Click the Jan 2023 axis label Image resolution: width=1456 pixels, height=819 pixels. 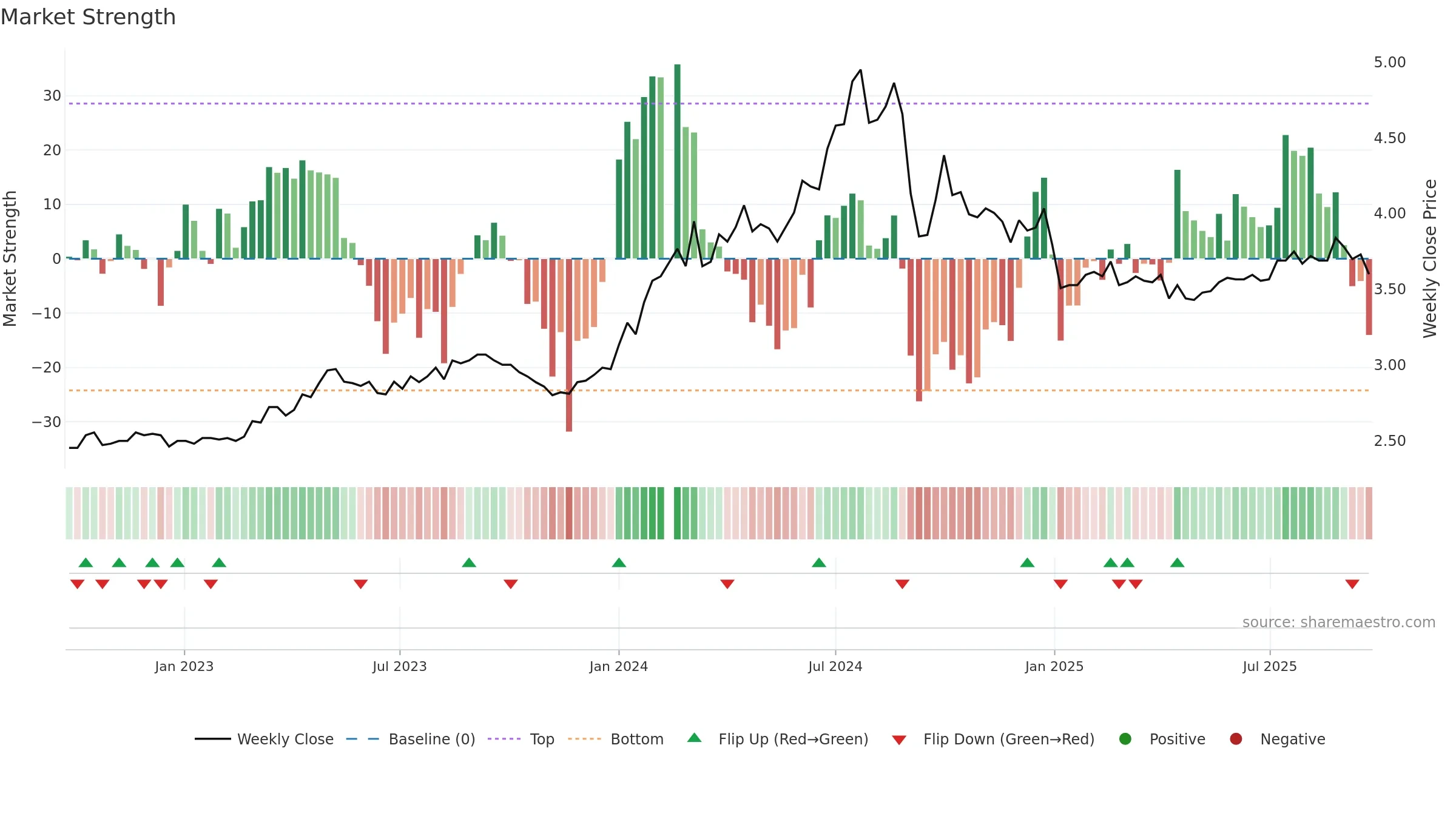pyautogui.click(x=184, y=667)
